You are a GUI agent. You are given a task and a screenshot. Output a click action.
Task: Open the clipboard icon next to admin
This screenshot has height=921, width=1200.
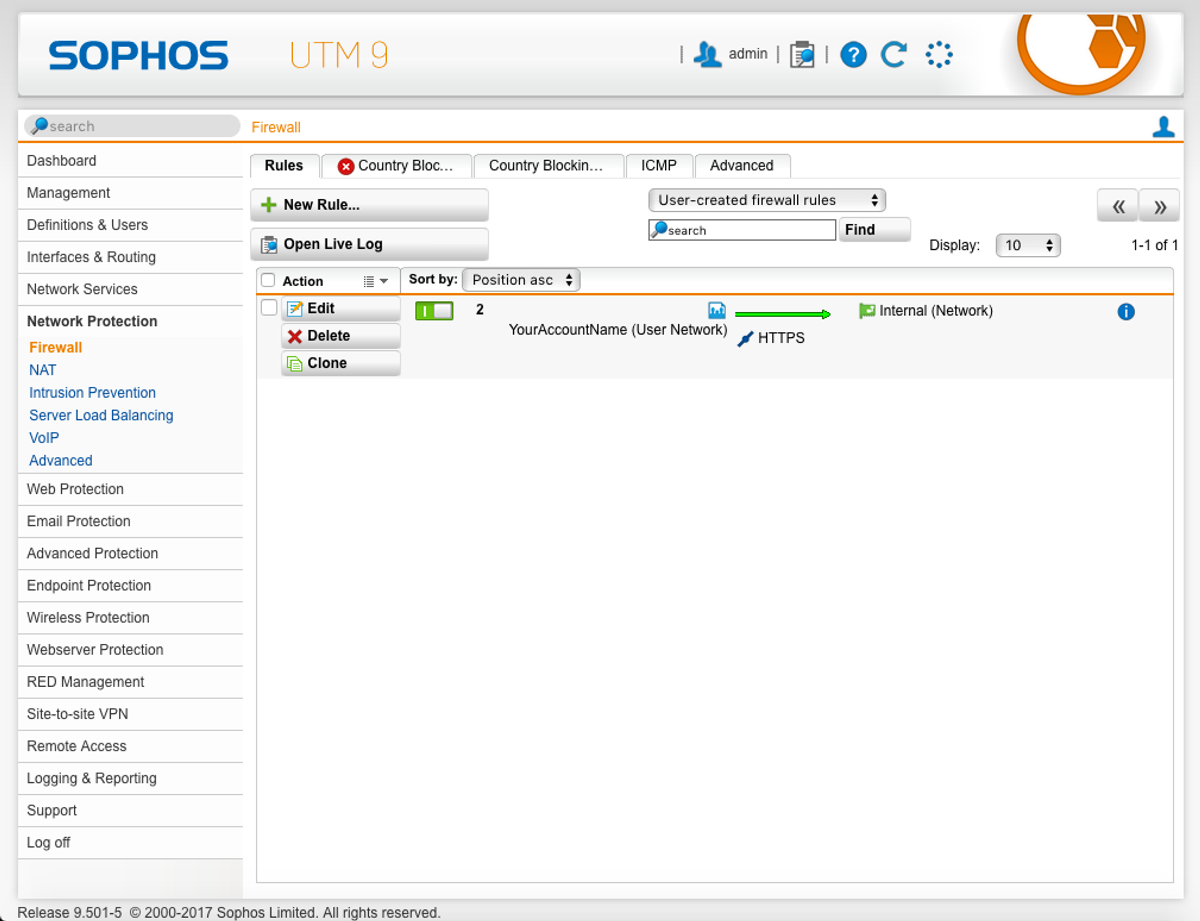point(802,54)
